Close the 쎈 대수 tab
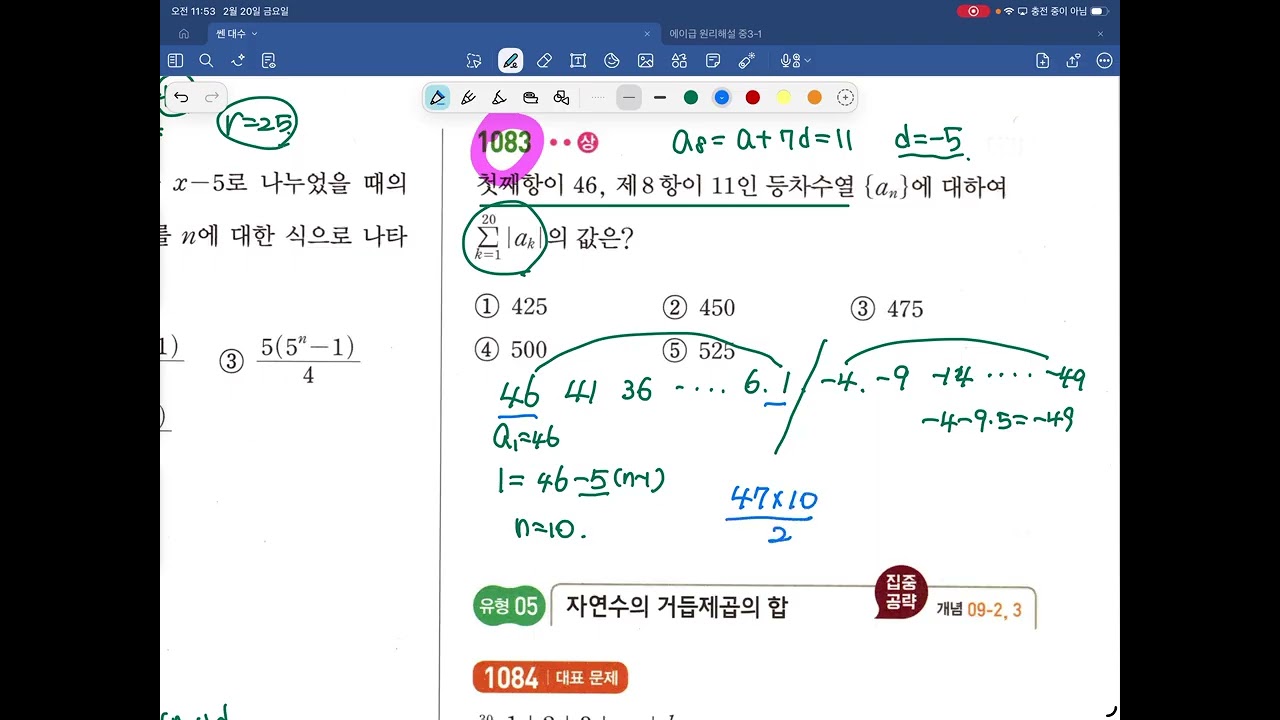 click(647, 34)
